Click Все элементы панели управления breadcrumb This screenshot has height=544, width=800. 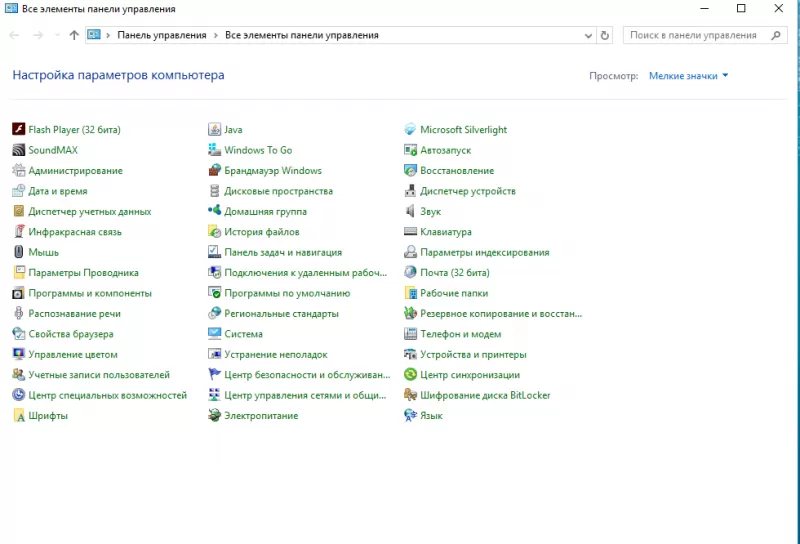tap(302, 35)
